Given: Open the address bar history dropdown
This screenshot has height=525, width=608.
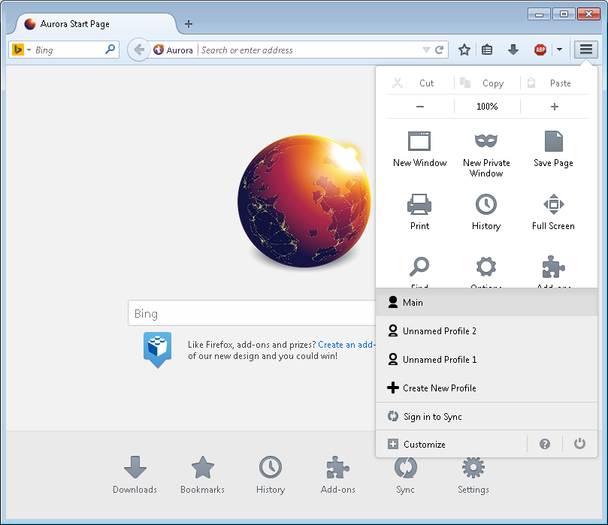Looking at the screenshot, I should pos(426,50).
